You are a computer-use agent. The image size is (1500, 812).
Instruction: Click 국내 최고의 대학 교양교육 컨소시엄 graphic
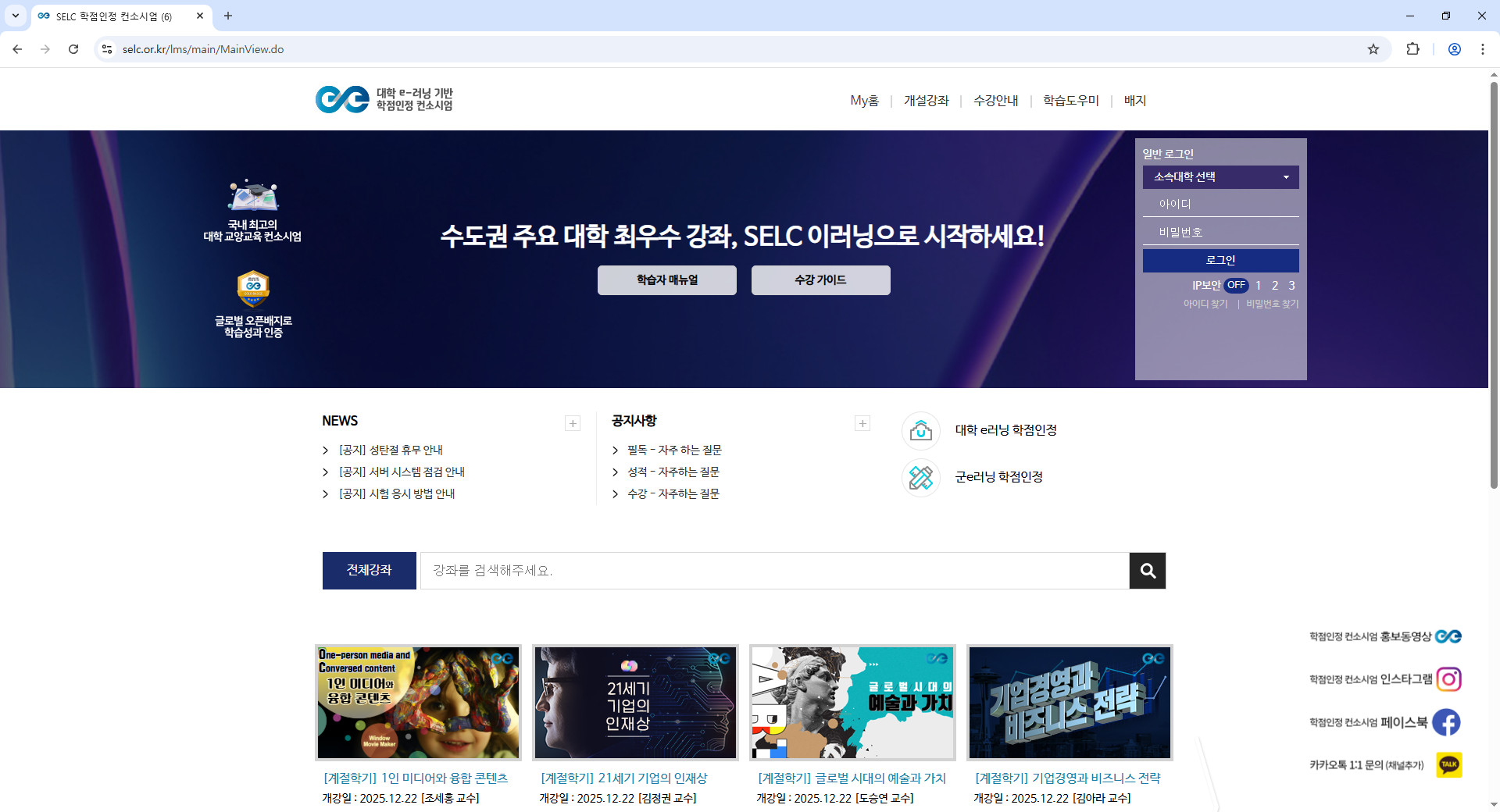(x=252, y=211)
